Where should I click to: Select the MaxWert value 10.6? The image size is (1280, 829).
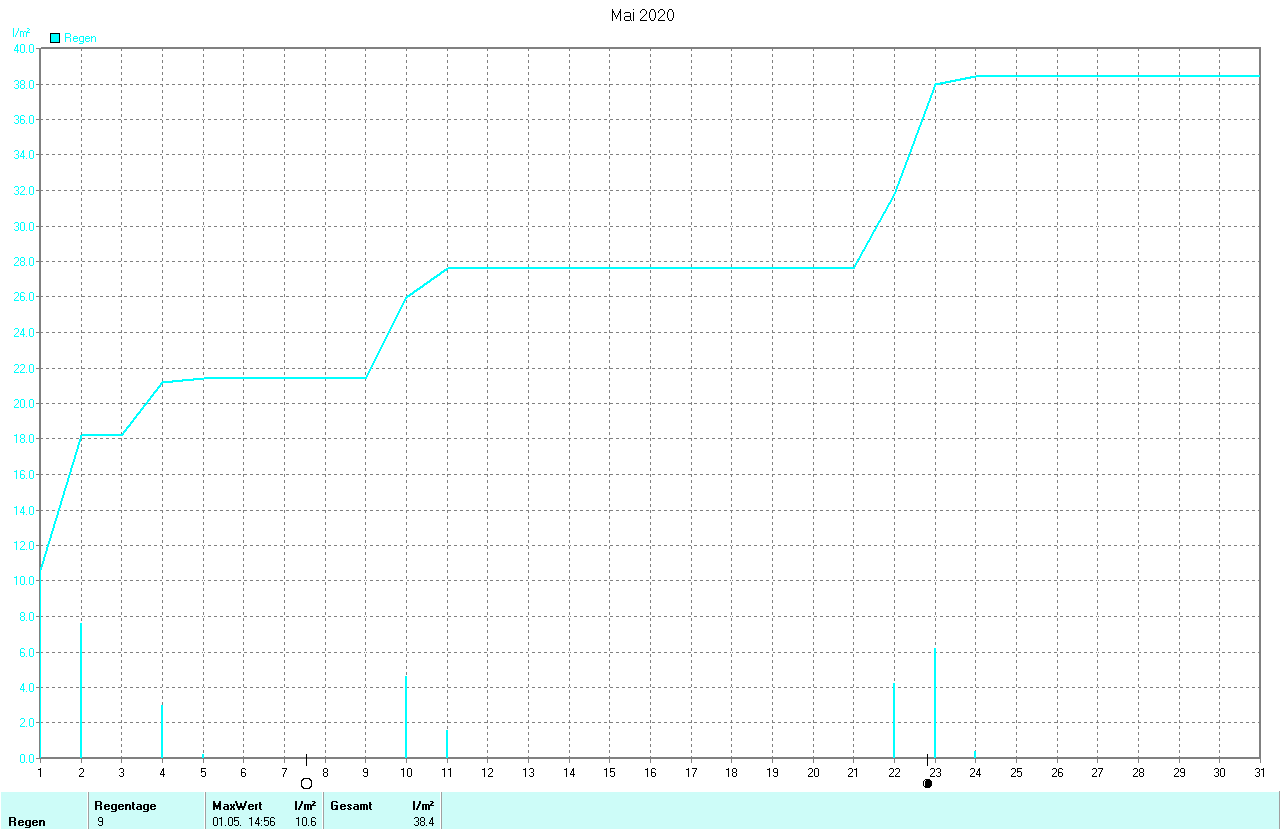[306, 822]
